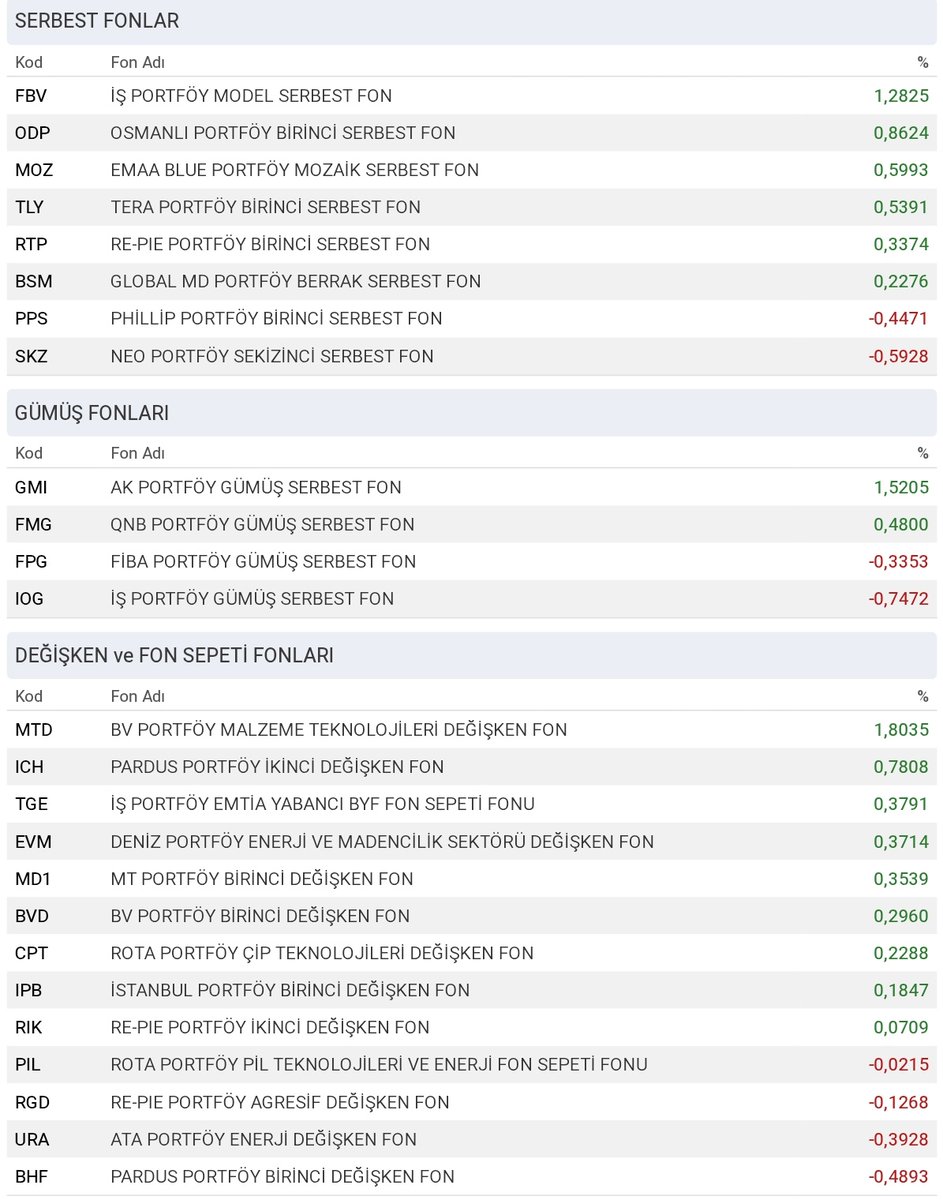This screenshot has width=943, height=1200.
Task: Open İSTANBUL PORTFÖY BİRİNCİ DEĞİŞKEN FON
Action: point(290,990)
